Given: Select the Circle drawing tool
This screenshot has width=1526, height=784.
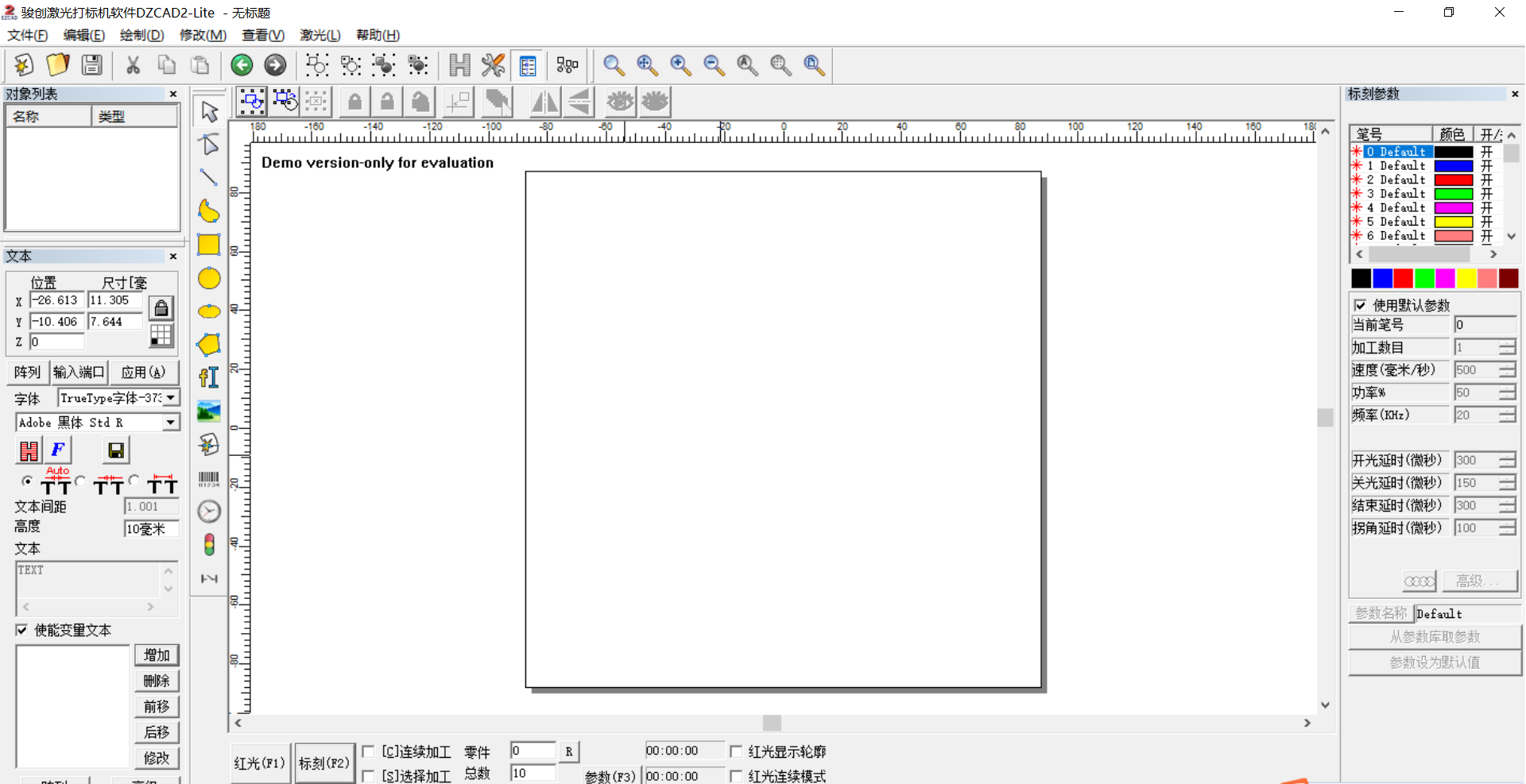Looking at the screenshot, I should 209,278.
